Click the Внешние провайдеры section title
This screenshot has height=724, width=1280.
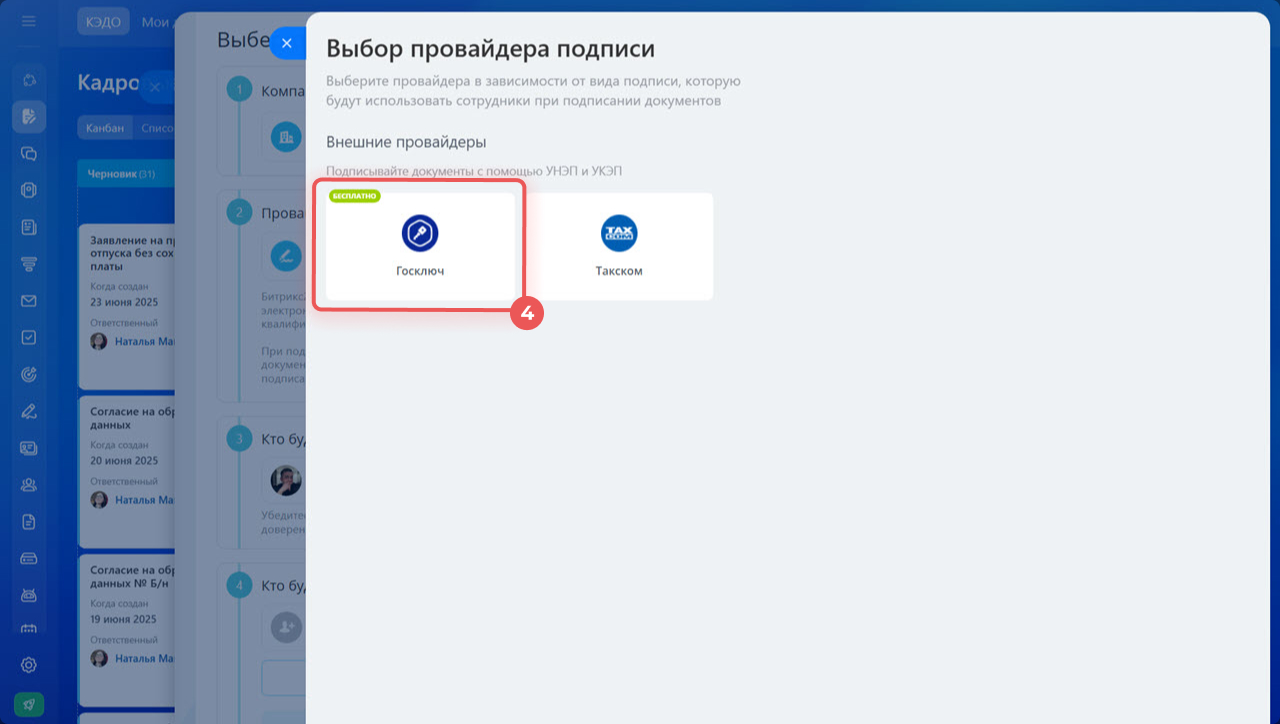406,142
